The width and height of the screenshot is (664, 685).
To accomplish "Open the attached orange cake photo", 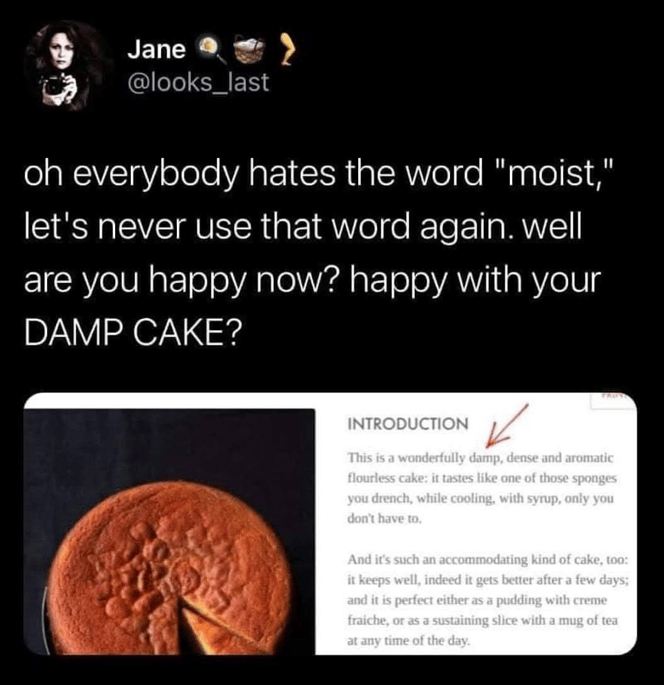I will point(169,531).
